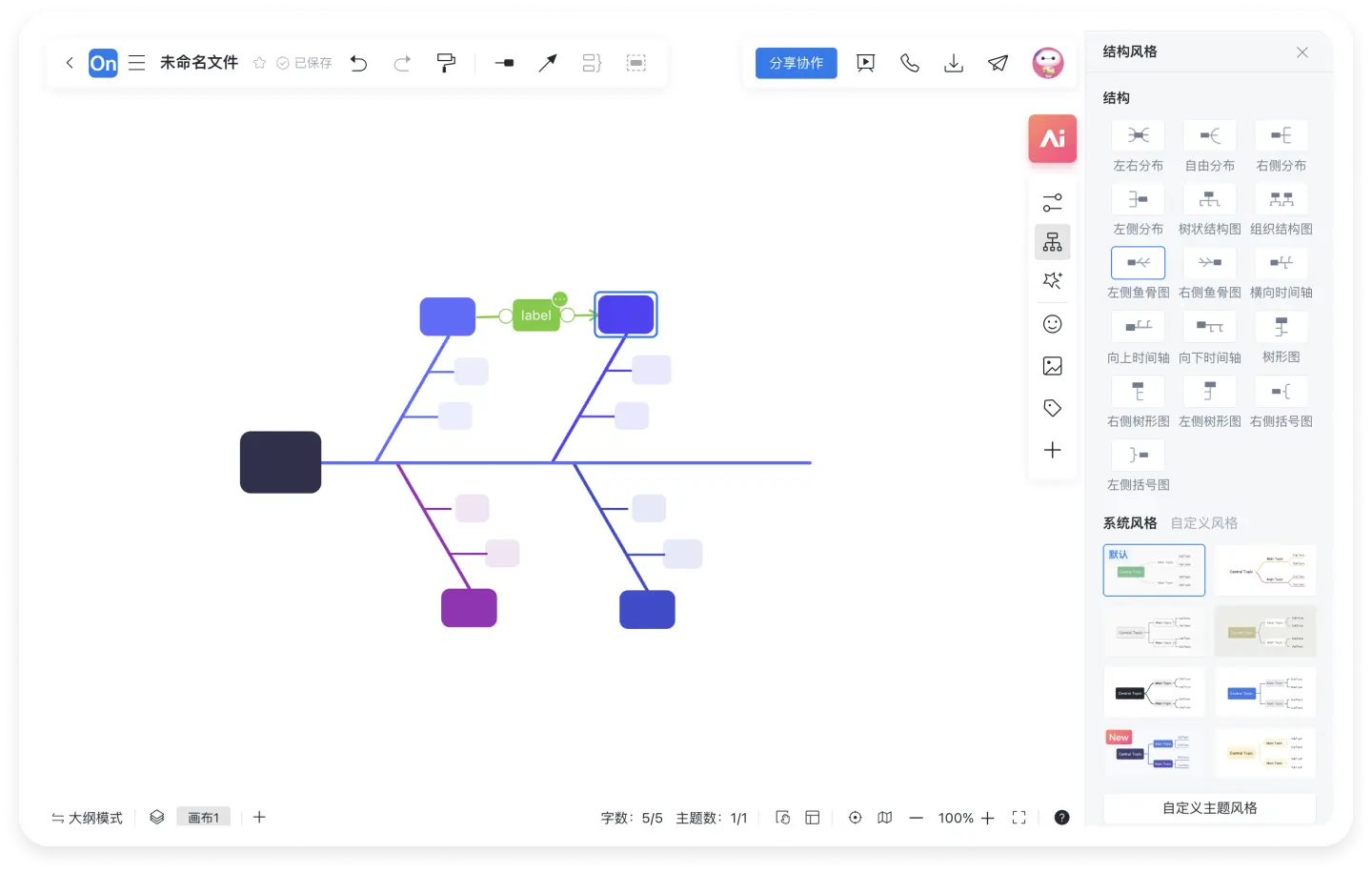Start presentation mode icon

coord(865,64)
